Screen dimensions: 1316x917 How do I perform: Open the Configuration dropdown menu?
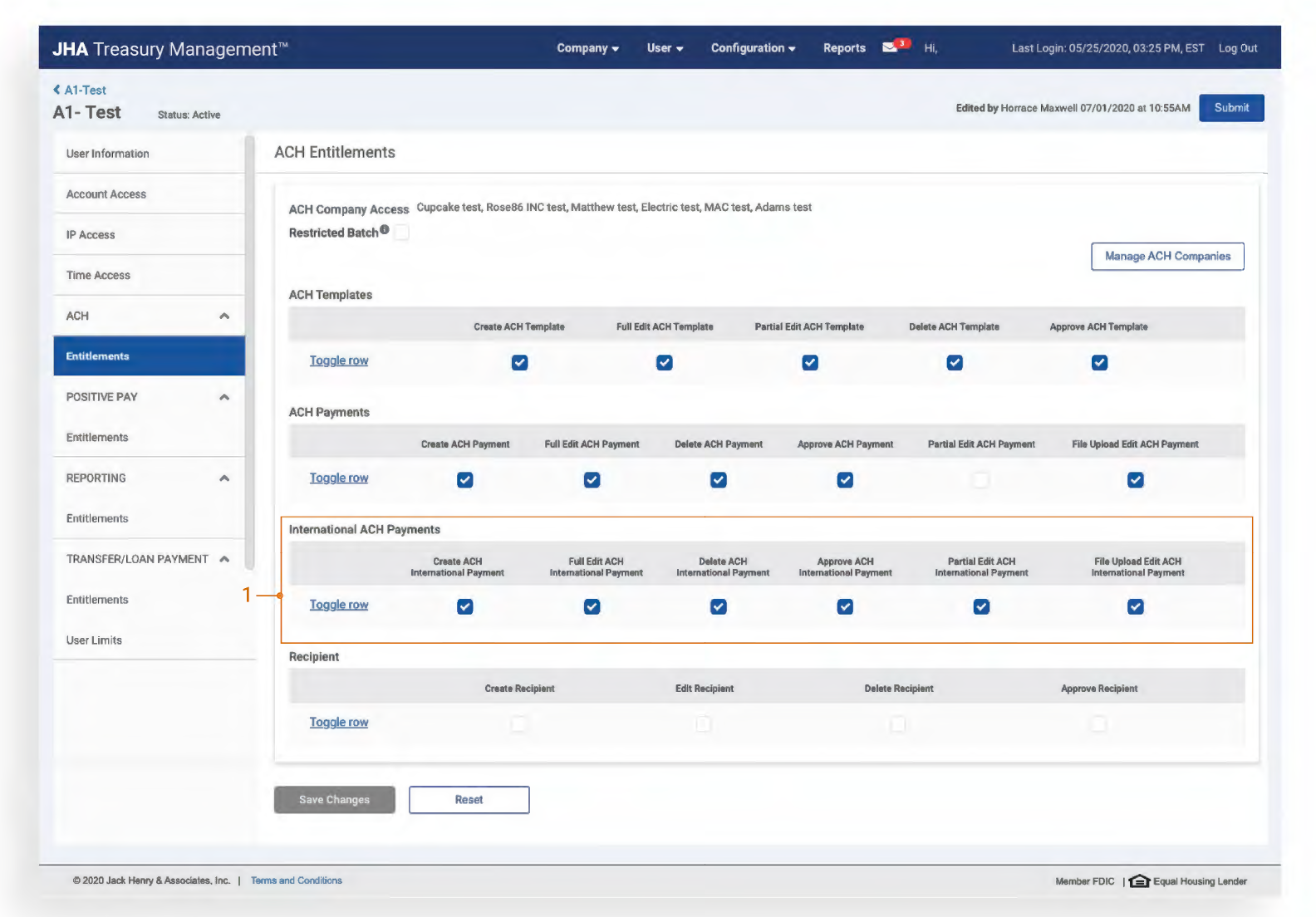(x=753, y=48)
